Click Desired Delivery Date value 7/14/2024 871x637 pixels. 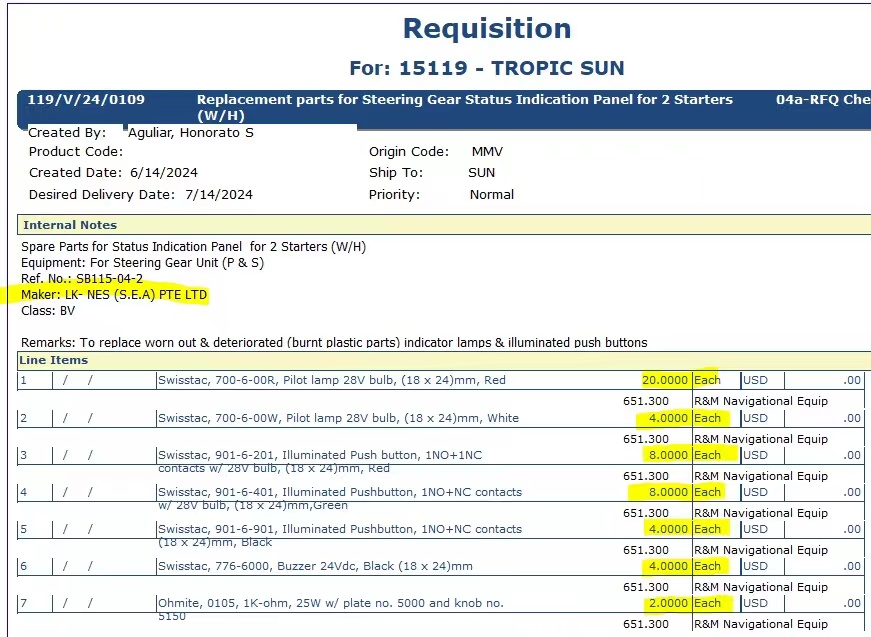pyautogui.click(x=217, y=195)
